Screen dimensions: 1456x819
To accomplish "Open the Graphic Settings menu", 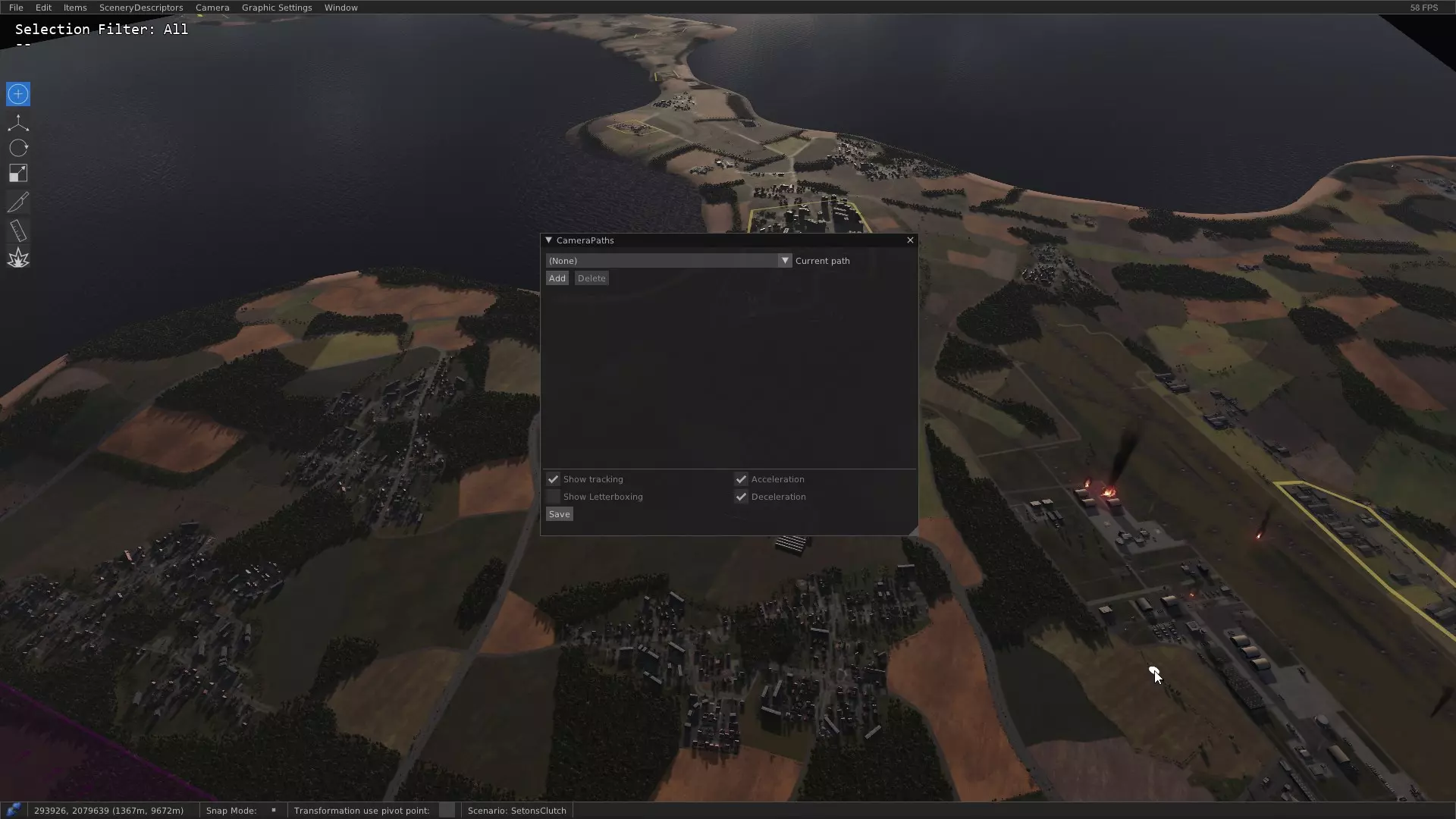I will (277, 8).
